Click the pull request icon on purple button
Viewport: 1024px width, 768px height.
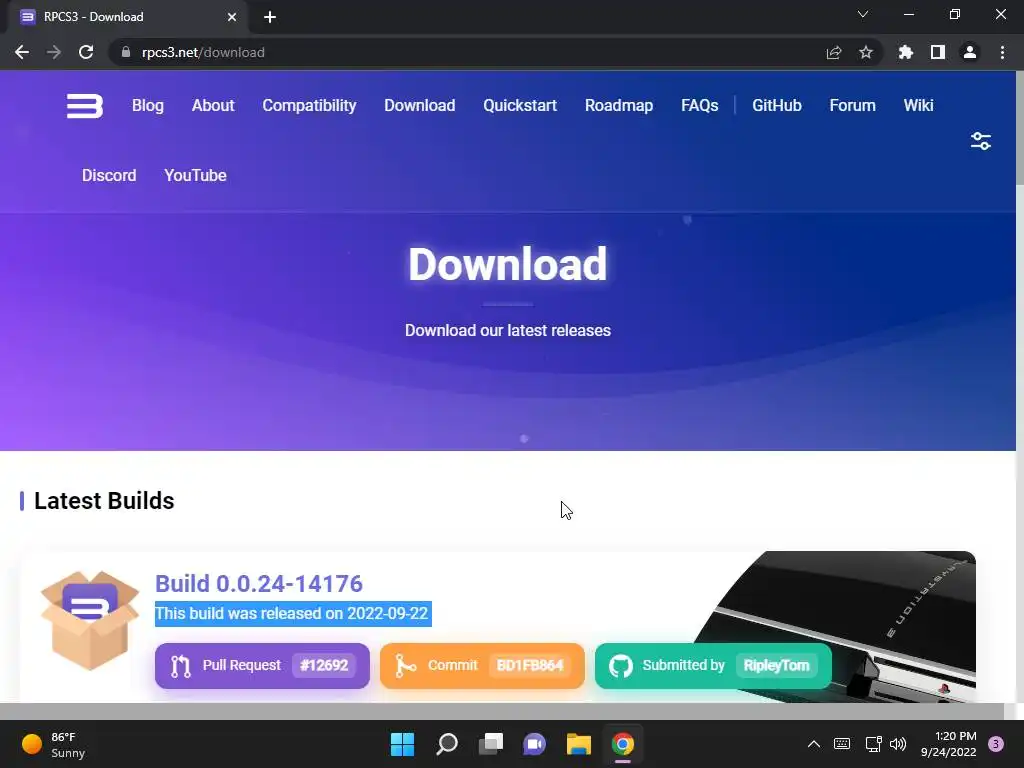coord(181,665)
